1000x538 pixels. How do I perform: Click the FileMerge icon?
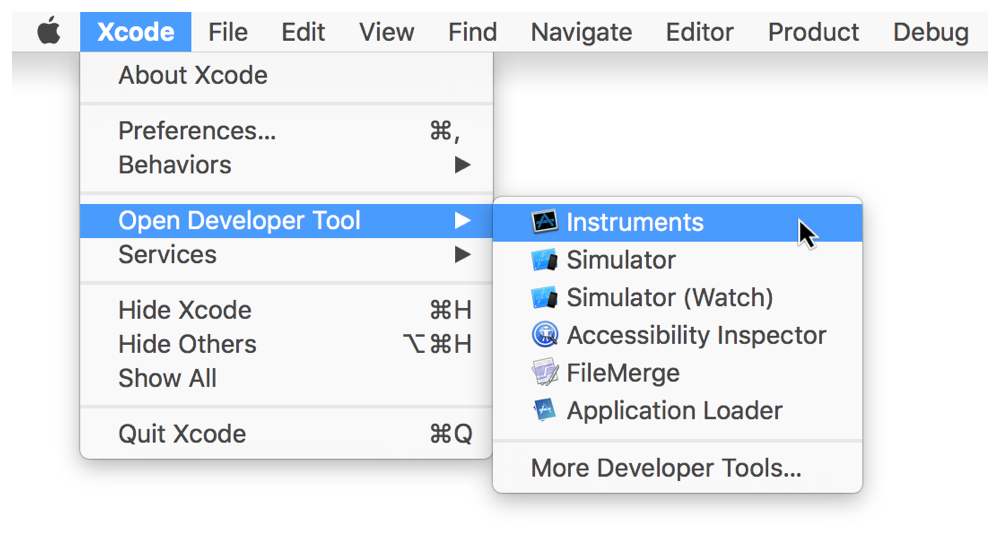click(544, 373)
